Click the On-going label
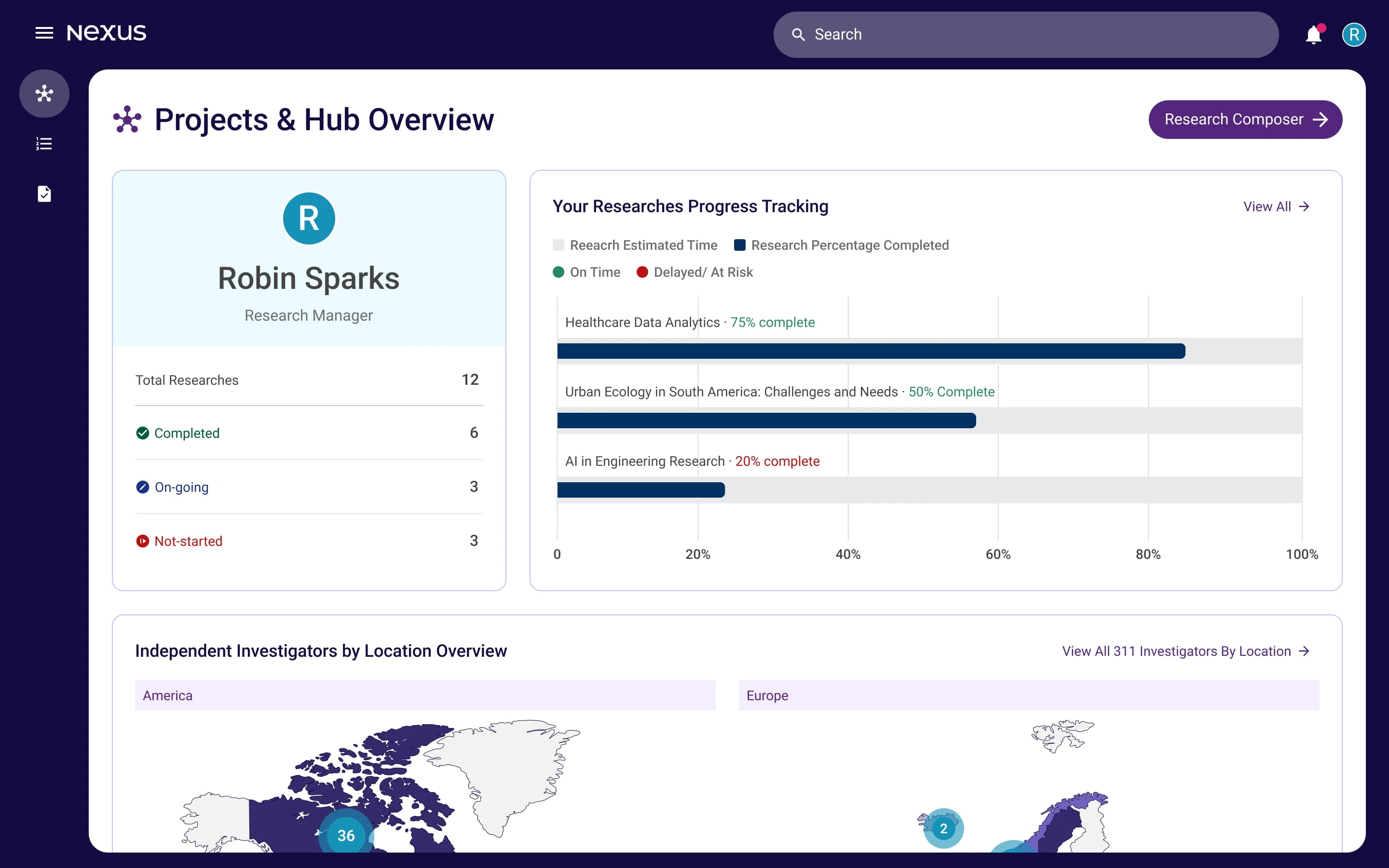 pyautogui.click(x=181, y=487)
